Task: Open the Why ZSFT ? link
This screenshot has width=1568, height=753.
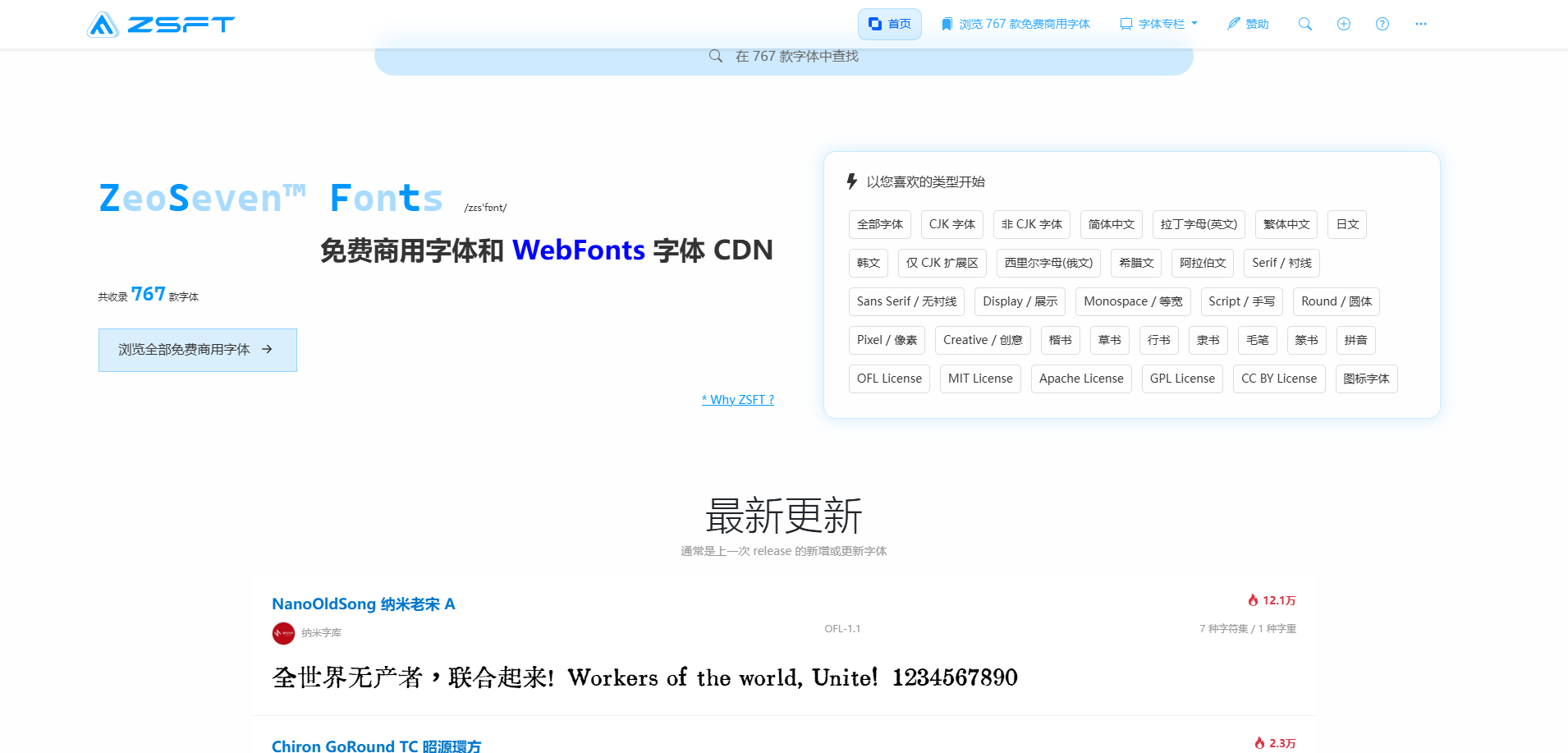Action: point(737,400)
